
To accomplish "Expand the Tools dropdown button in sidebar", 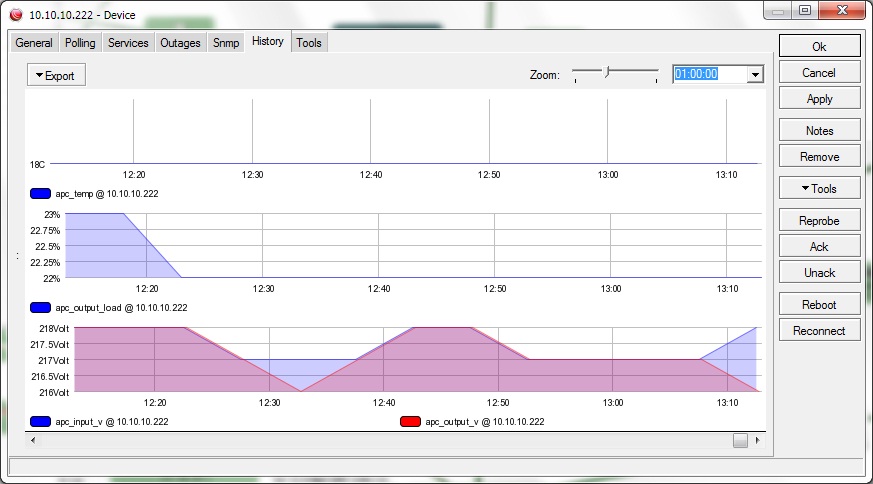I will point(820,188).
